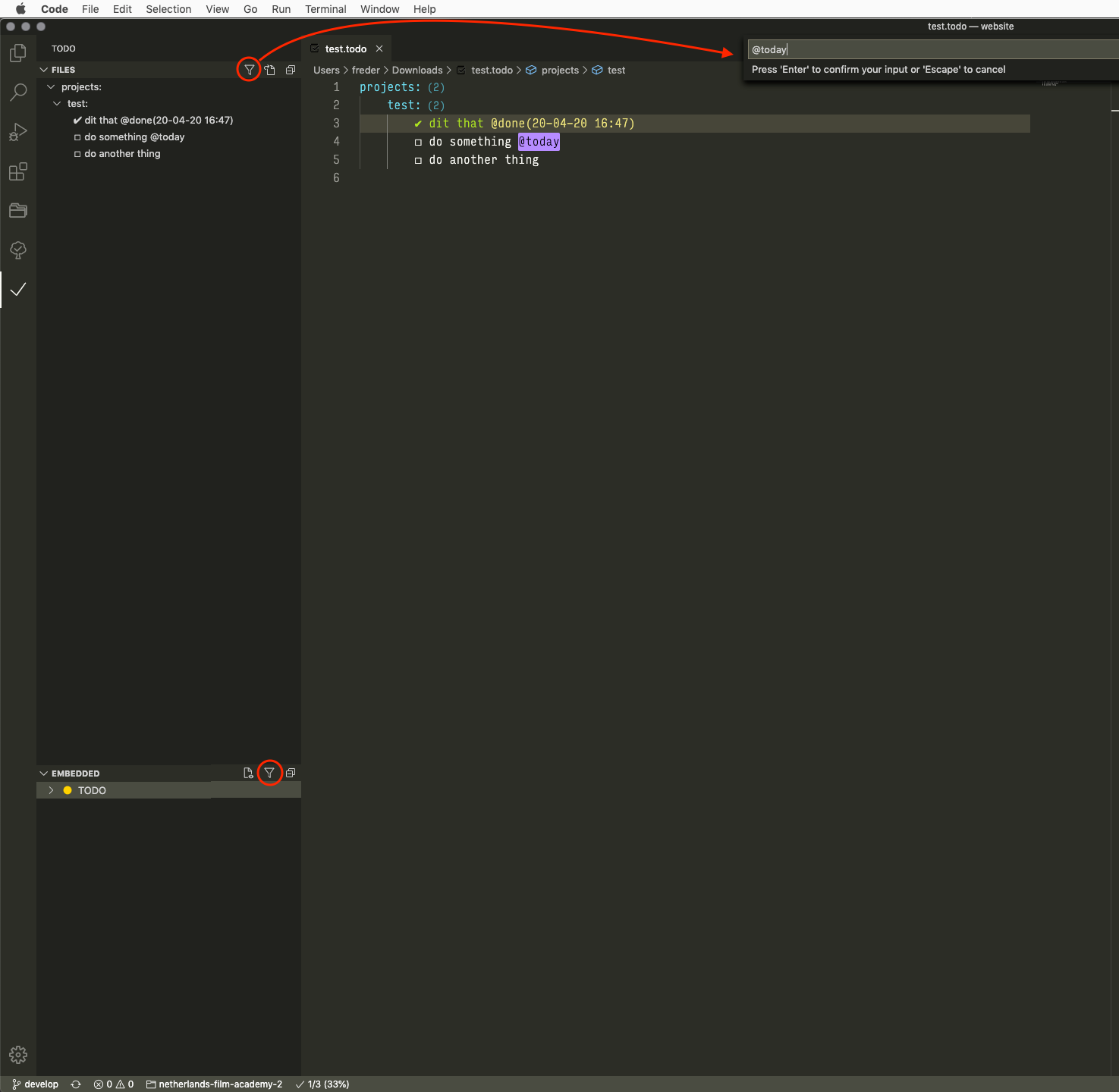Open the Extensions view
The image size is (1119, 1092).
[x=17, y=171]
